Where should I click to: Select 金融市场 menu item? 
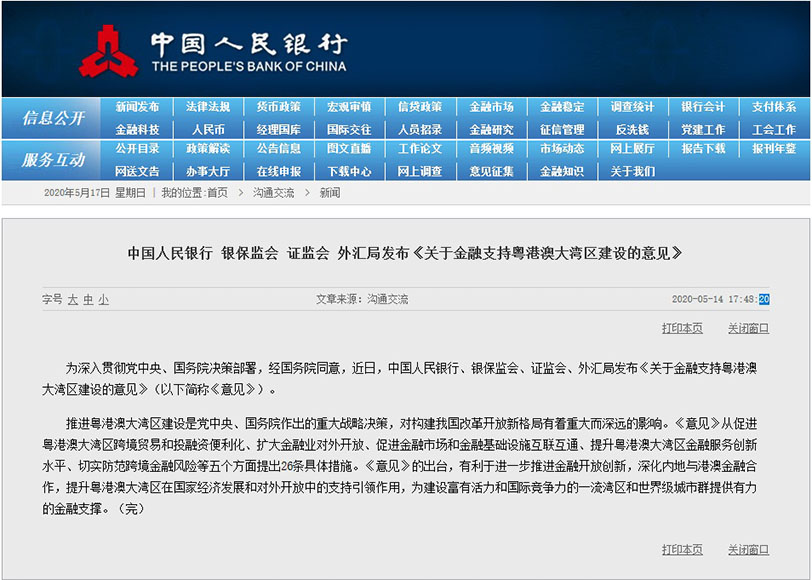[x=491, y=107]
